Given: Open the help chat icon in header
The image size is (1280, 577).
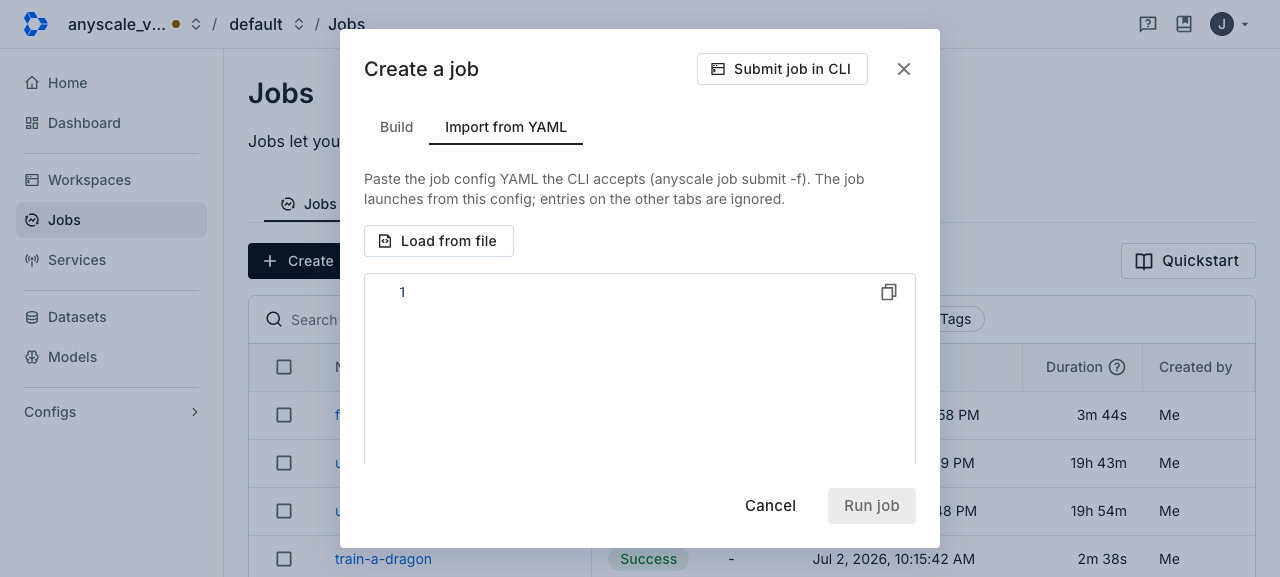Looking at the screenshot, I should pyautogui.click(x=1148, y=24).
